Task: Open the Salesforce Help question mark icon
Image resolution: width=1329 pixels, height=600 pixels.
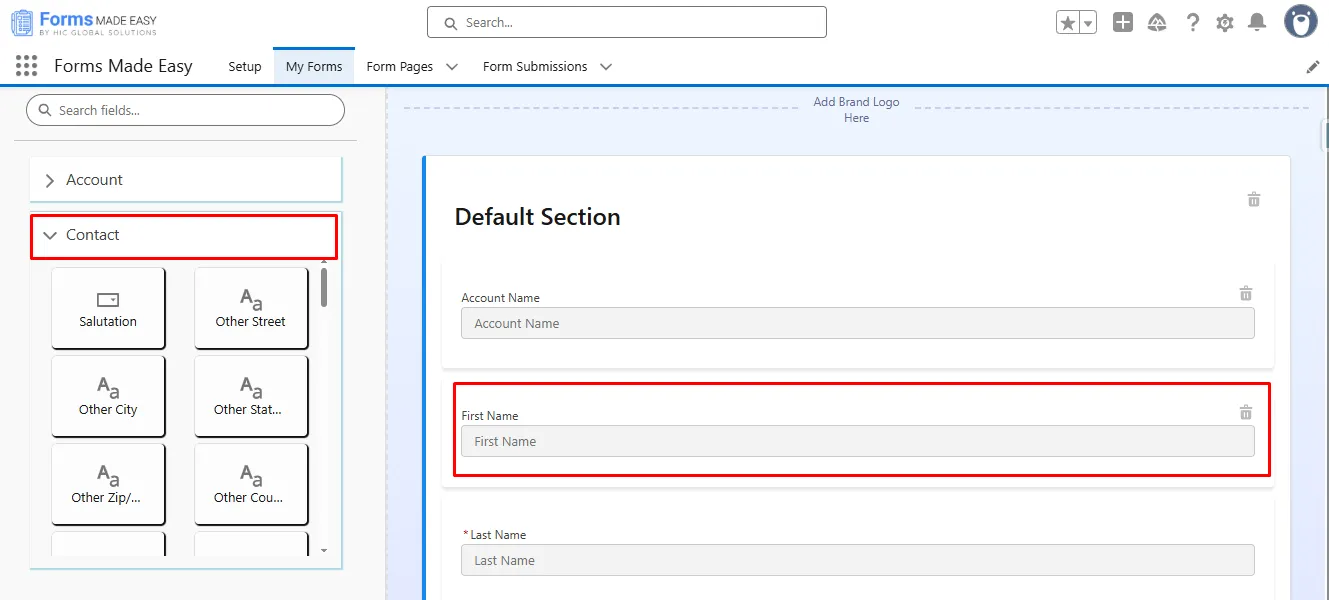Action: pos(1192,23)
